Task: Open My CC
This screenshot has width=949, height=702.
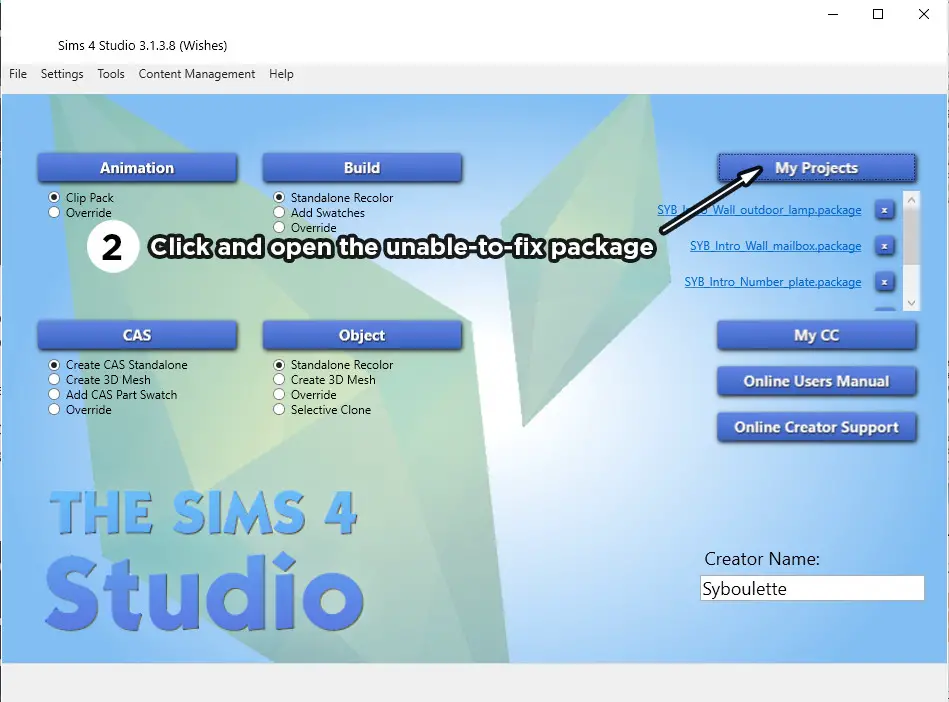Action: tap(816, 335)
